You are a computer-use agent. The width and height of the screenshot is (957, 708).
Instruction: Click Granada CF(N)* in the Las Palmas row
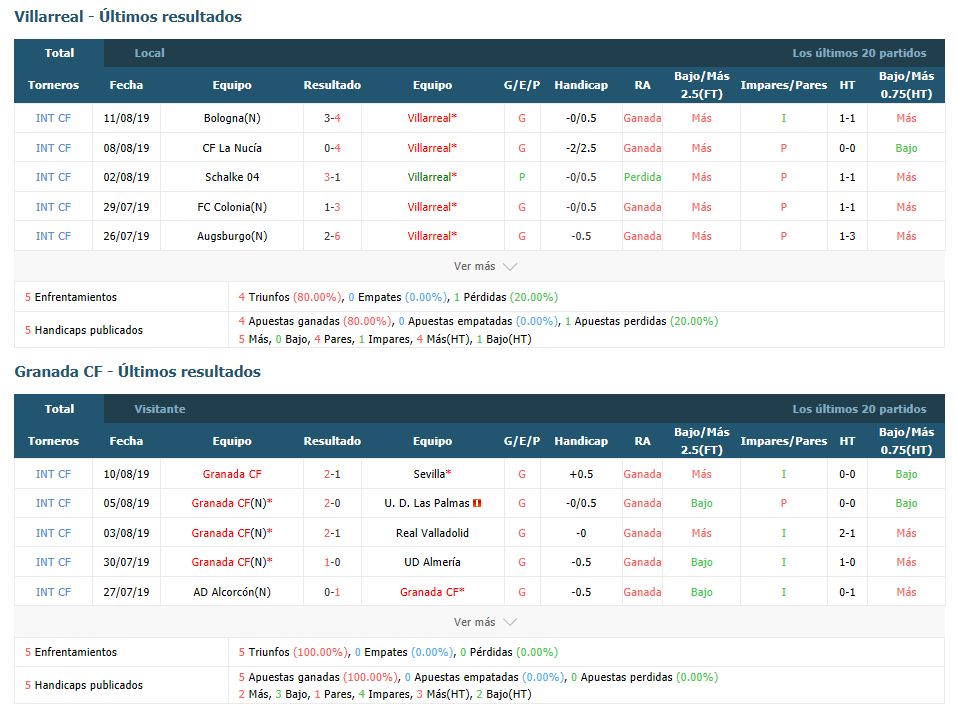(232, 503)
